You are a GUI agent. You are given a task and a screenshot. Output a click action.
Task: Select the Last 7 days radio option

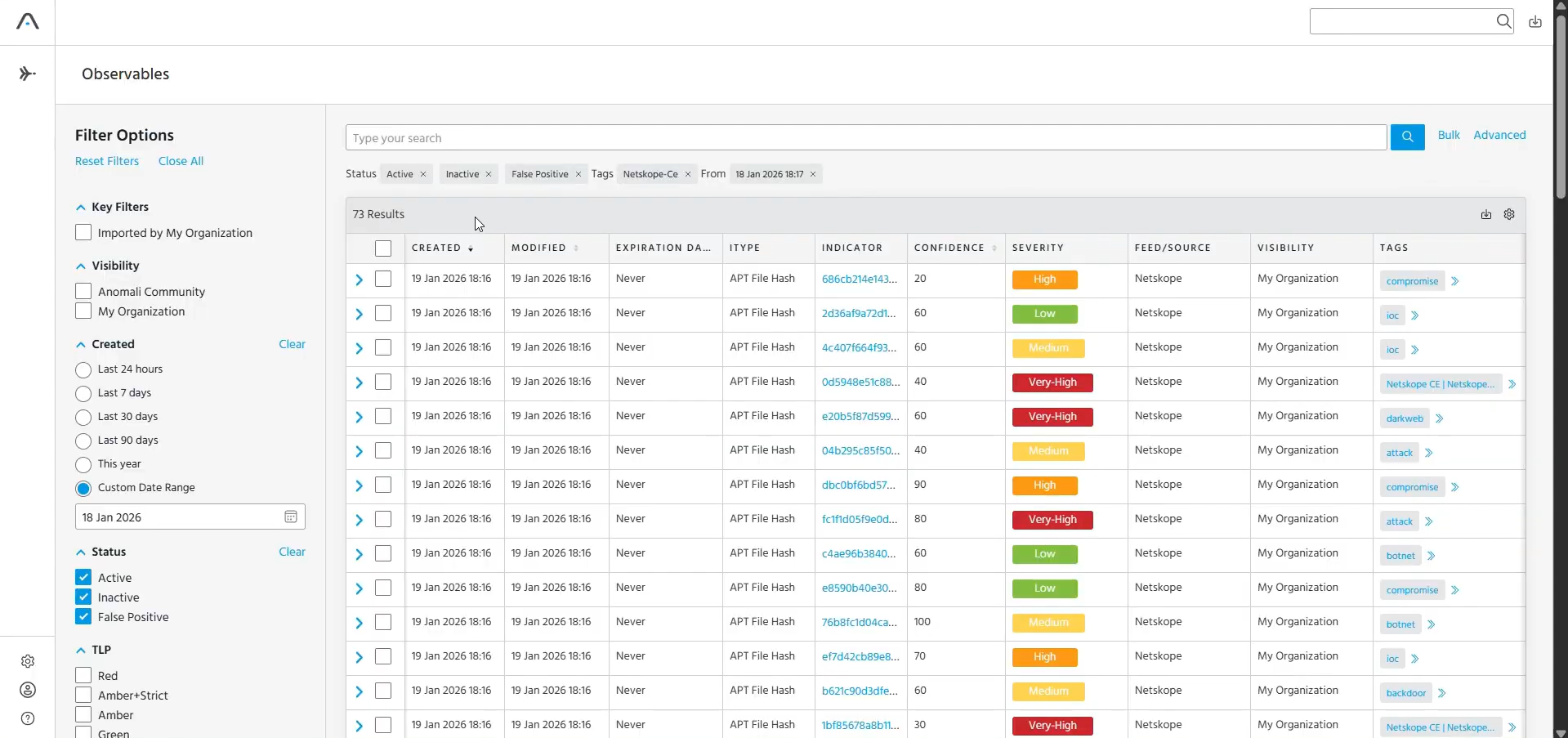pyautogui.click(x=83, y=393)
